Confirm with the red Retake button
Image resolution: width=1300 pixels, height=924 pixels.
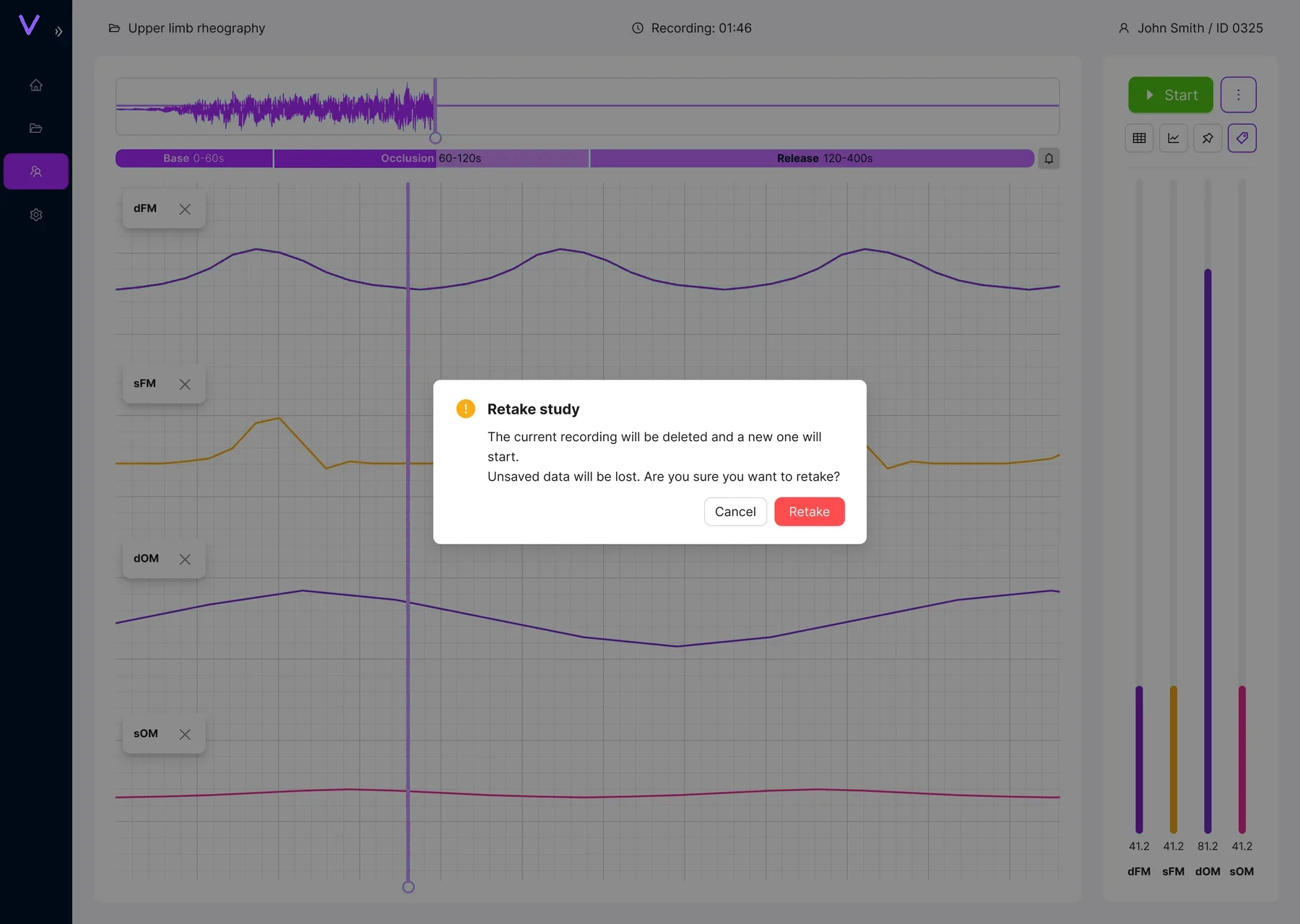(810, 512)
